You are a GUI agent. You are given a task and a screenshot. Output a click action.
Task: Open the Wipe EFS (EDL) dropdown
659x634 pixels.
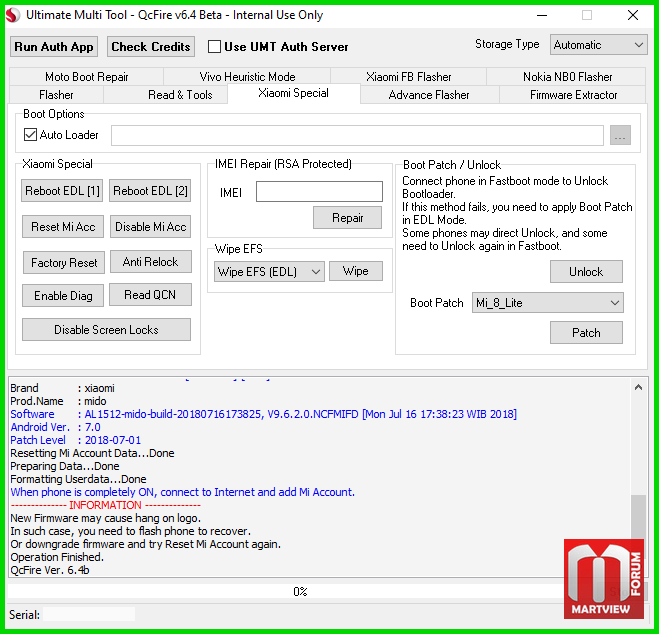pos(269,272)
